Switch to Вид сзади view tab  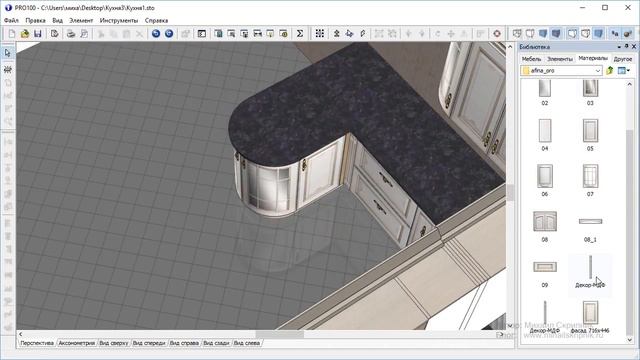tap(216, 343)
